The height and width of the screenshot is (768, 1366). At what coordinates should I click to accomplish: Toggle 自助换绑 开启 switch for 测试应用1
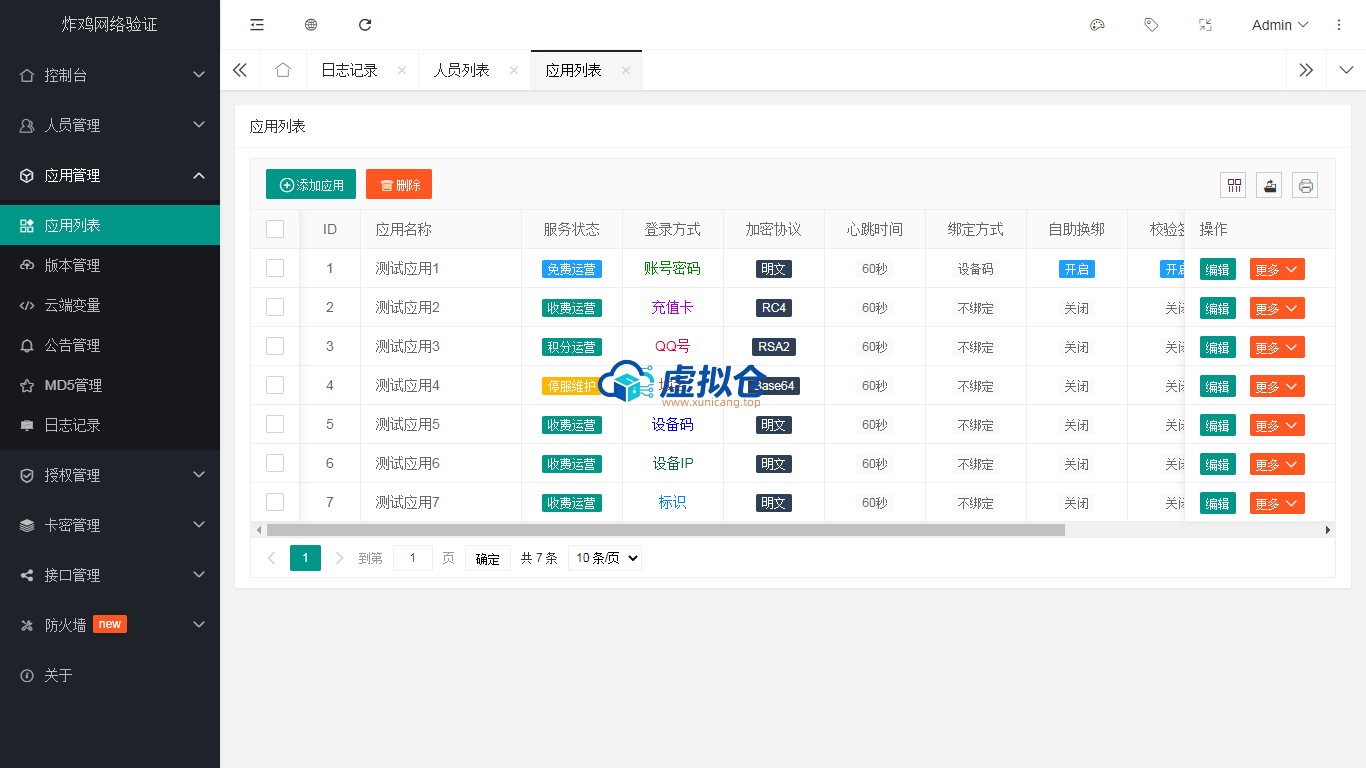click(x=1076, y=269)
